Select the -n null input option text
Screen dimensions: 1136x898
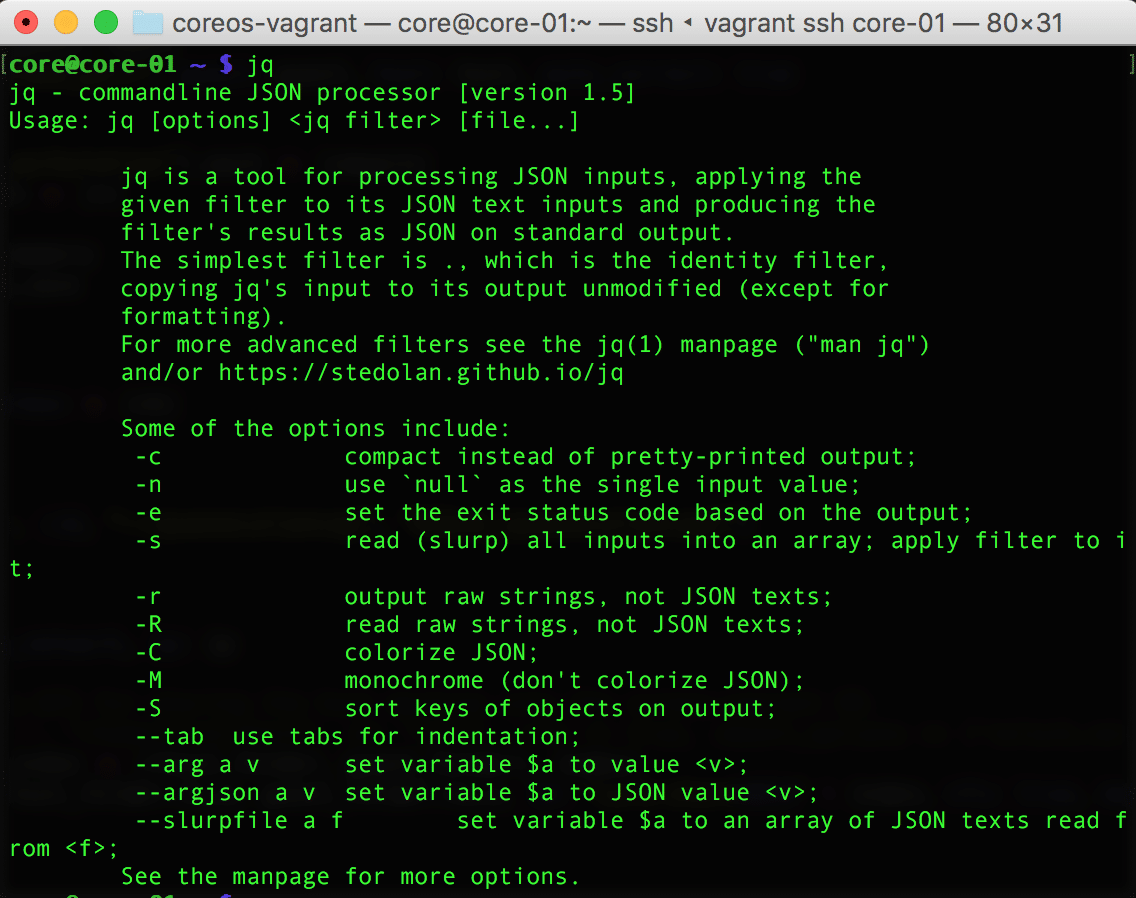click(x=149, y=485)
